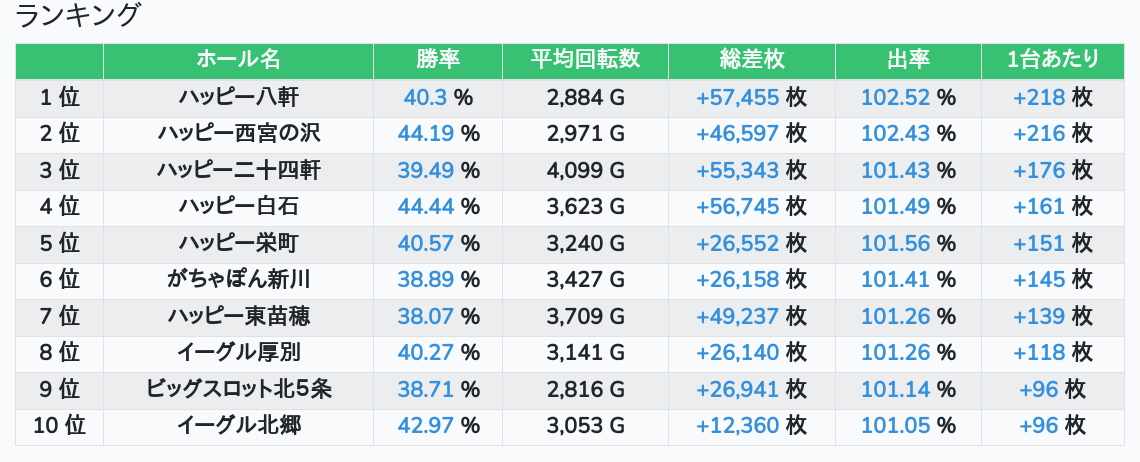
Task: Select the ハッピー東苗穂 hall name
Action: pos(238,316)
